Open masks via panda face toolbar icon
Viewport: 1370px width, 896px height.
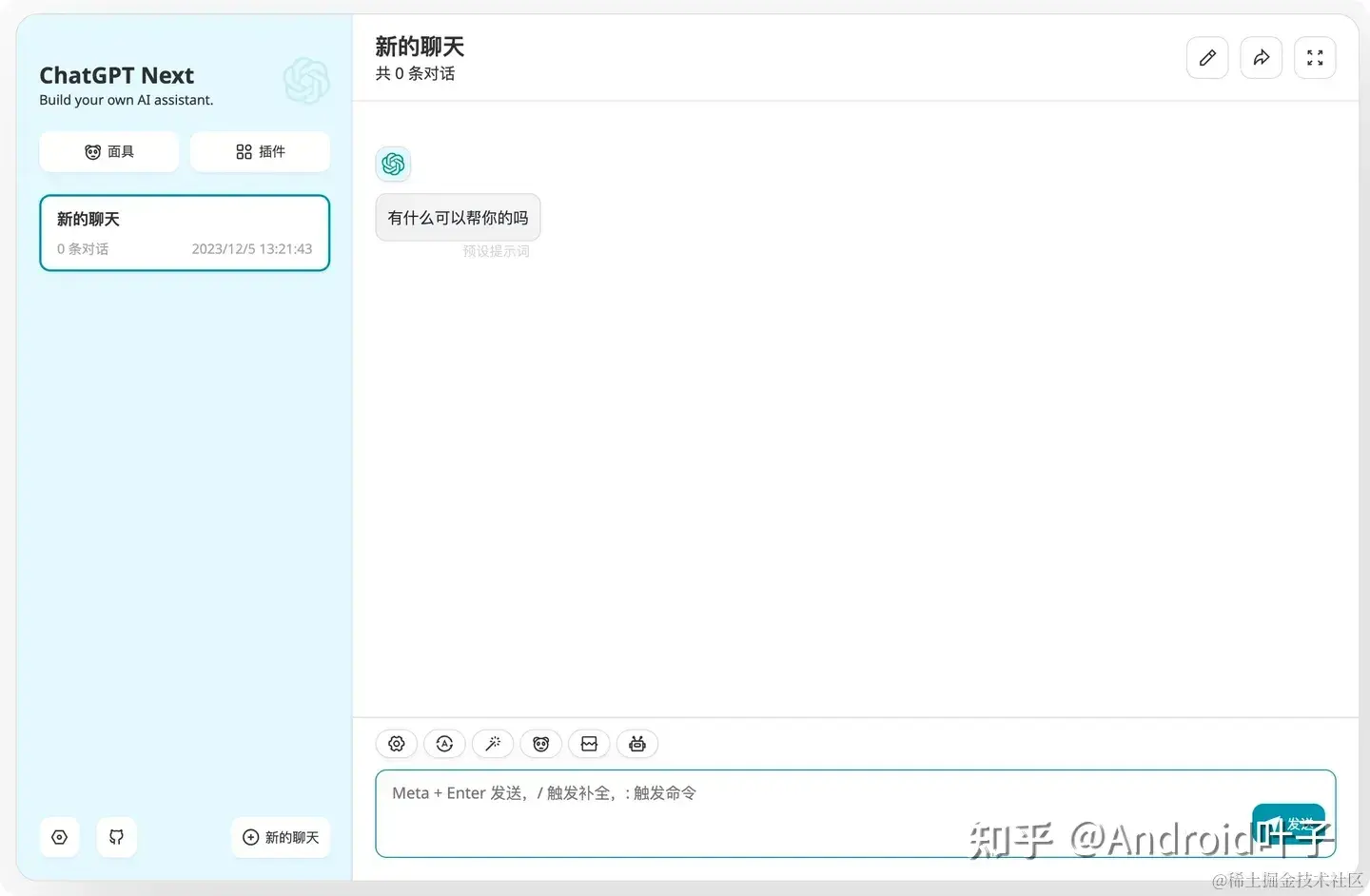click(x=540, y=744)
